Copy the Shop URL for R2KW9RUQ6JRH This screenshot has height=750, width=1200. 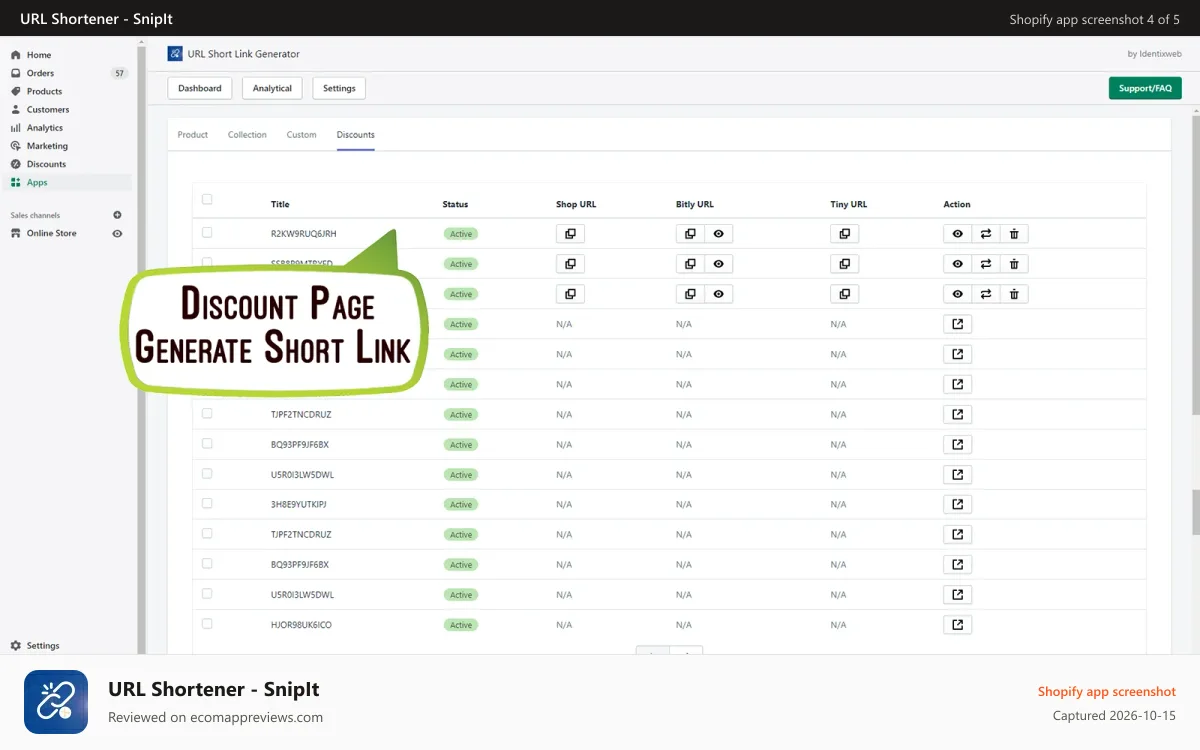[570, 234]
